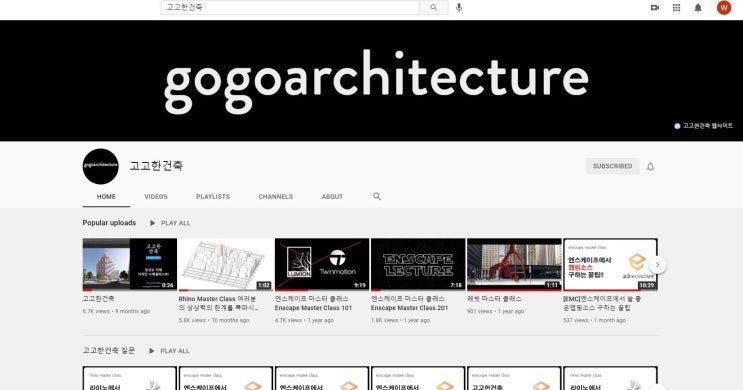Image resolution: width=743 pixels, height=390 pixels.
Task: Open the red sculpture 1:11 thumbnail
Action: 514,264
